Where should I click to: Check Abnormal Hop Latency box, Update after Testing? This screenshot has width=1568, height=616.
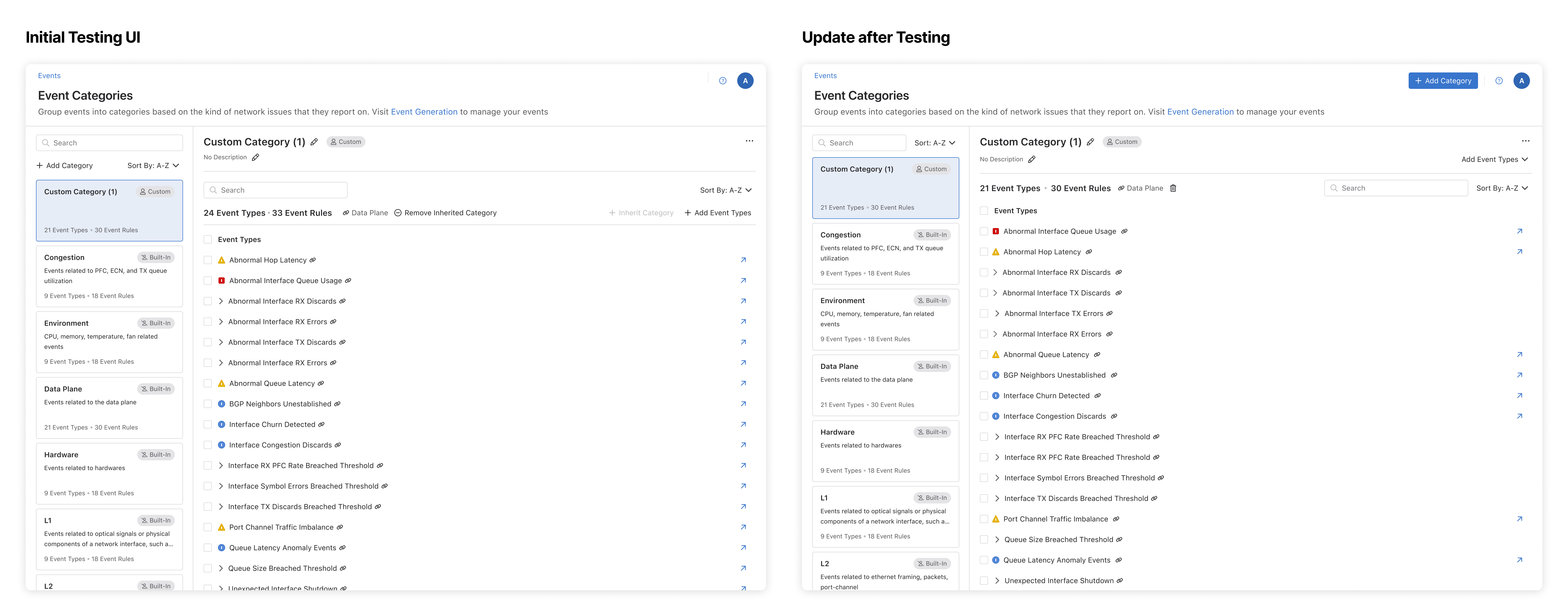(984, 252)
